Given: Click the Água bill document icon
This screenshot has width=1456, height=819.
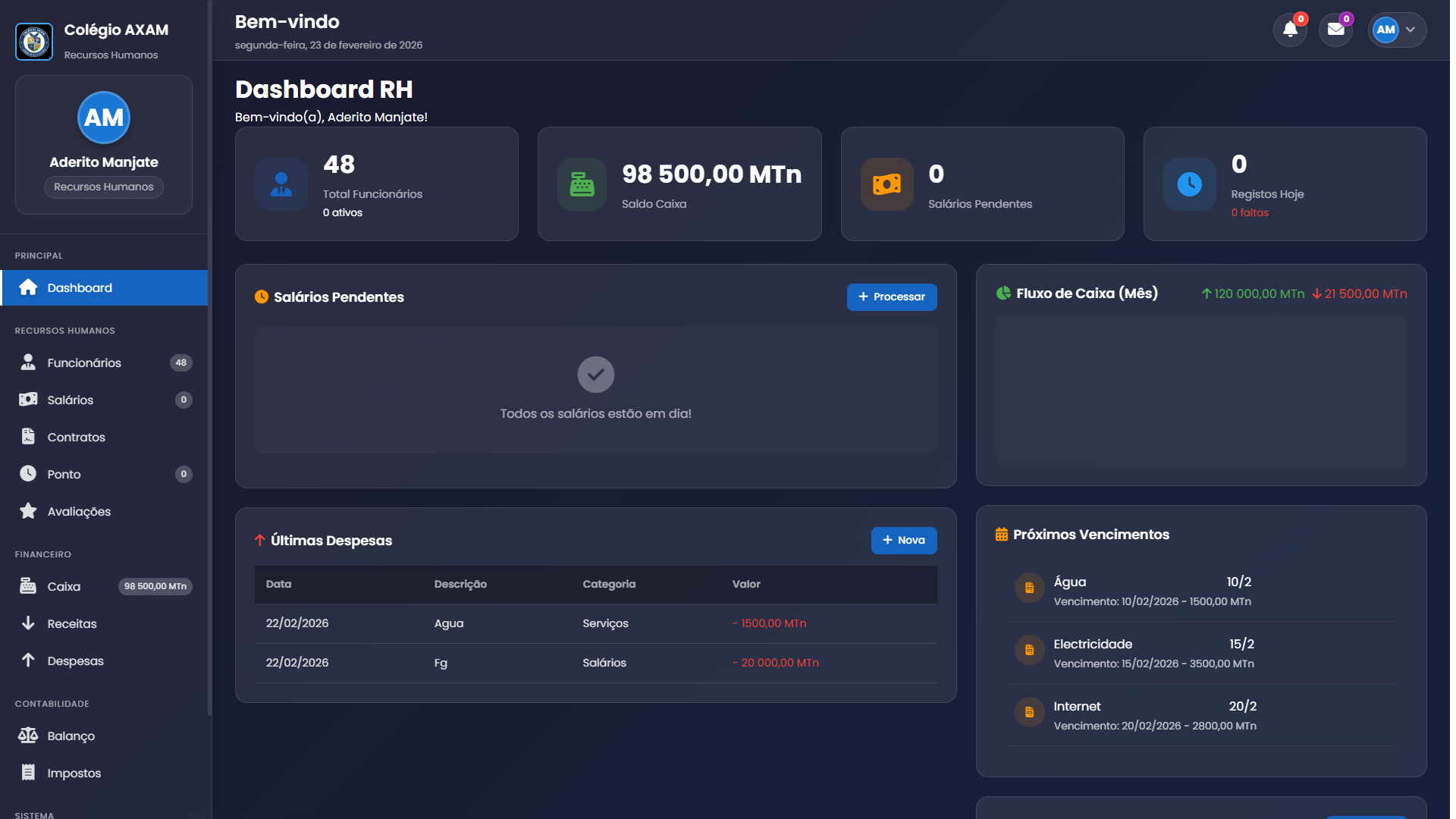Looking at the screenshot, I should (1029, 588).
